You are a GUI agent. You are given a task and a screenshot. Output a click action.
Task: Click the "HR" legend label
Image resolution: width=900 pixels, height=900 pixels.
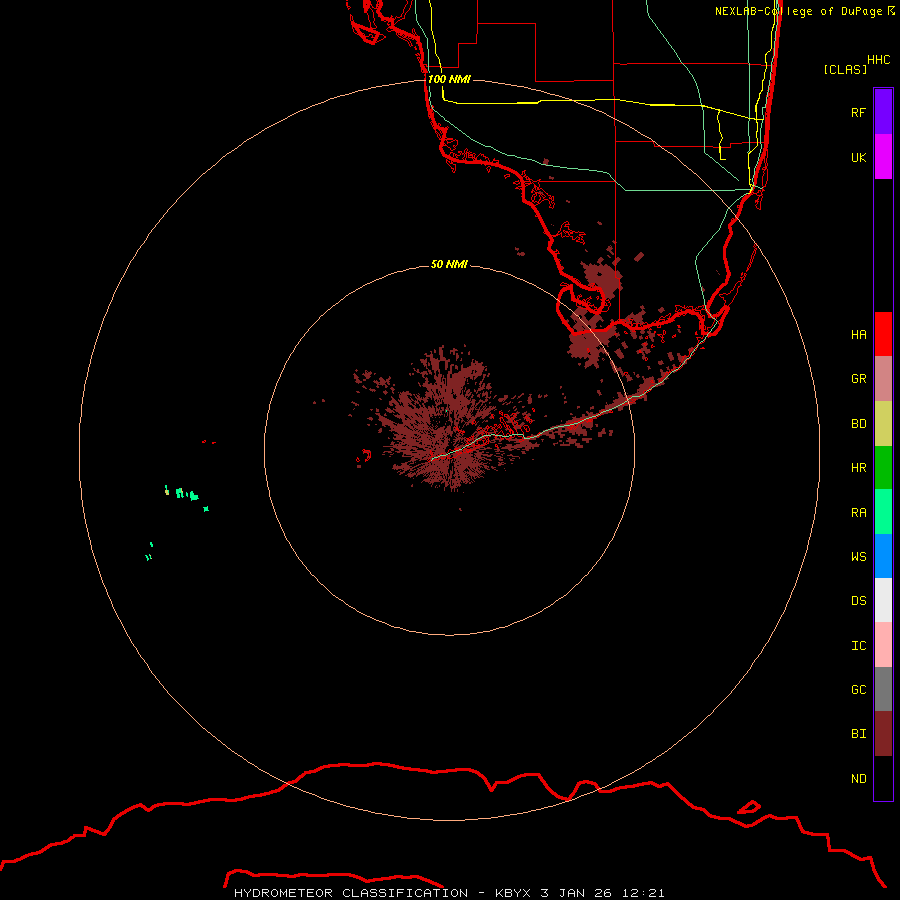click(858, 468)
